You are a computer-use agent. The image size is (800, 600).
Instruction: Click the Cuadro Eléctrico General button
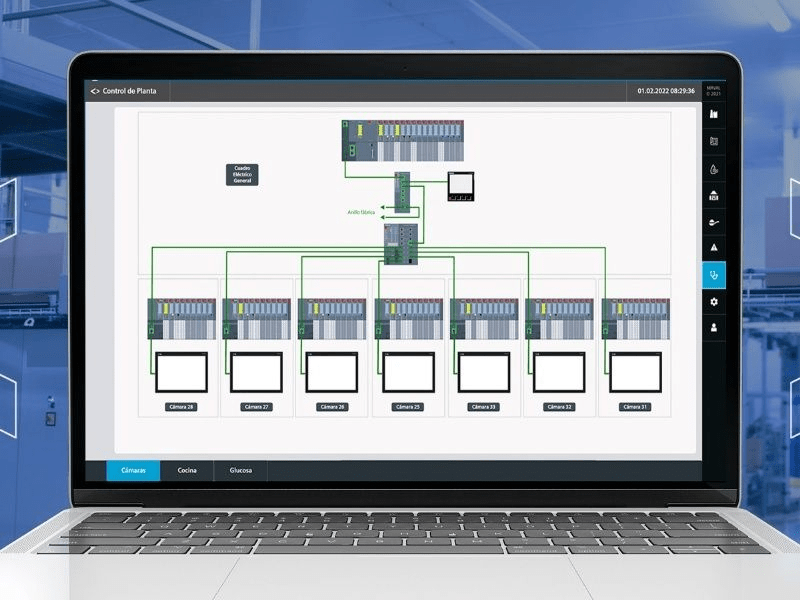coord(242,175)
